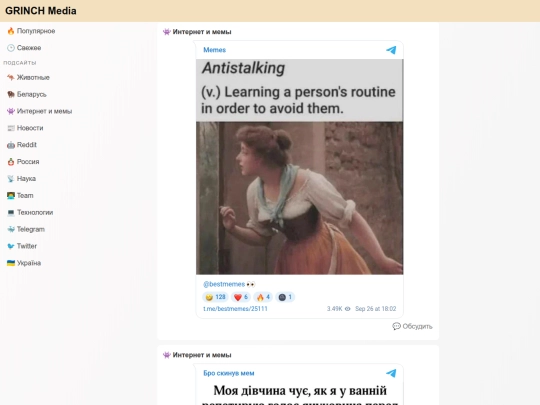Click the Моя дівчина чує meme text
Screen dimensions: 540x405
tap(300, 394)
